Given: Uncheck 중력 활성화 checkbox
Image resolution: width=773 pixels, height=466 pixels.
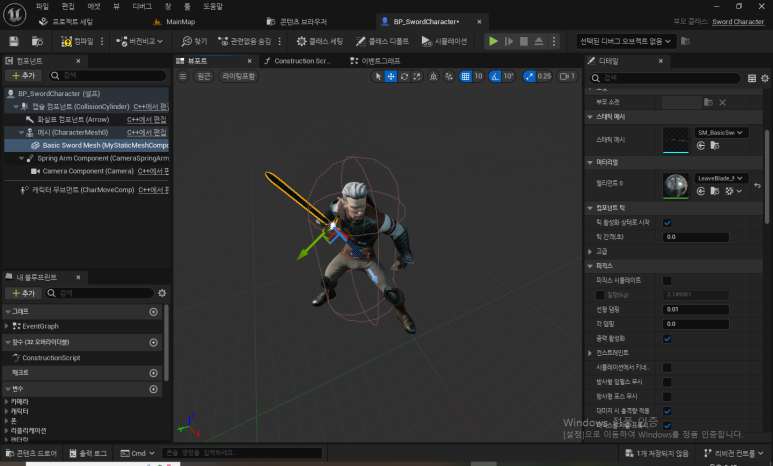Looking at the screenshot, I should click(x=667, y=339).
